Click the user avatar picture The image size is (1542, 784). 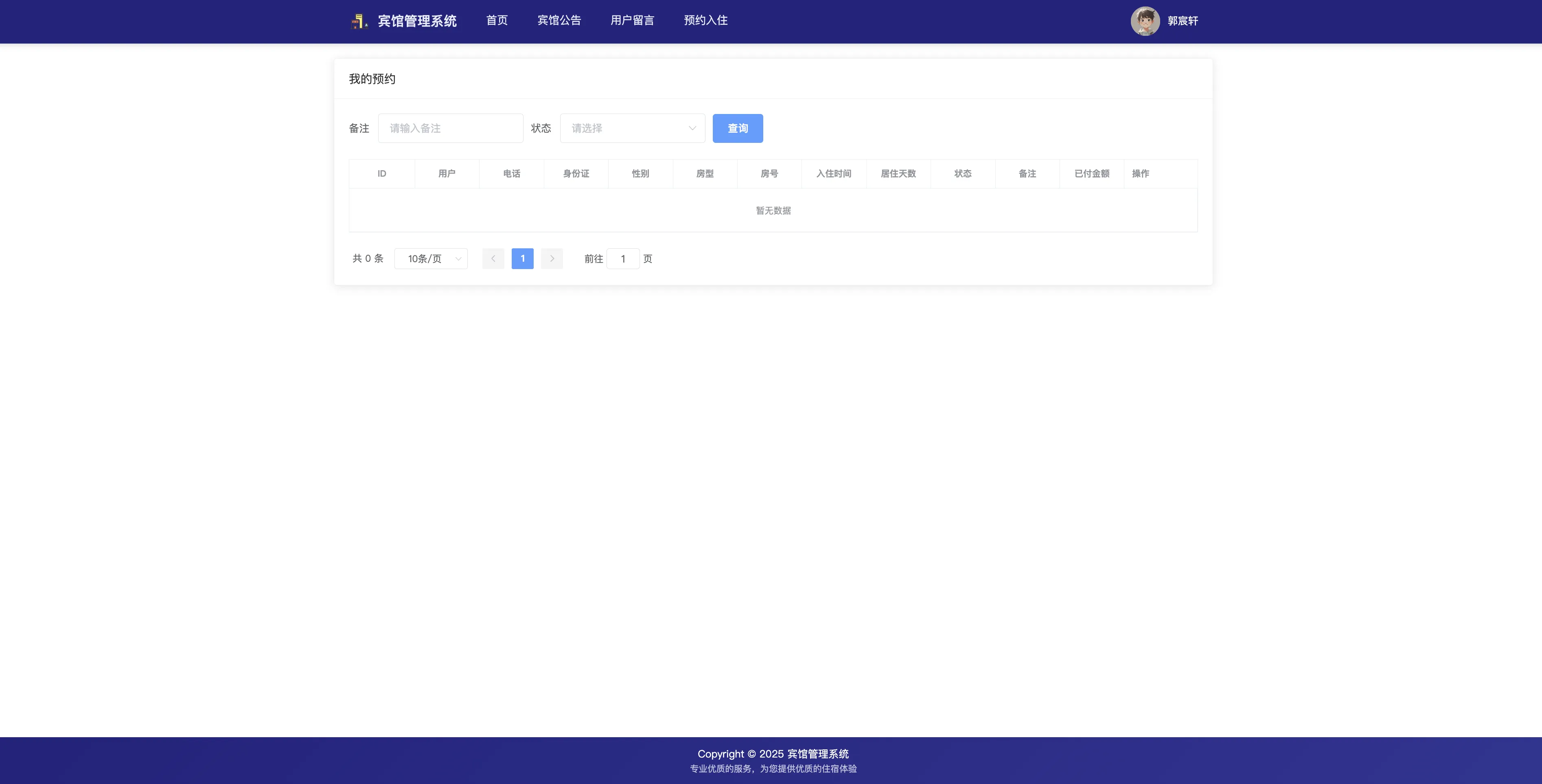click(x=1145, y=22)
